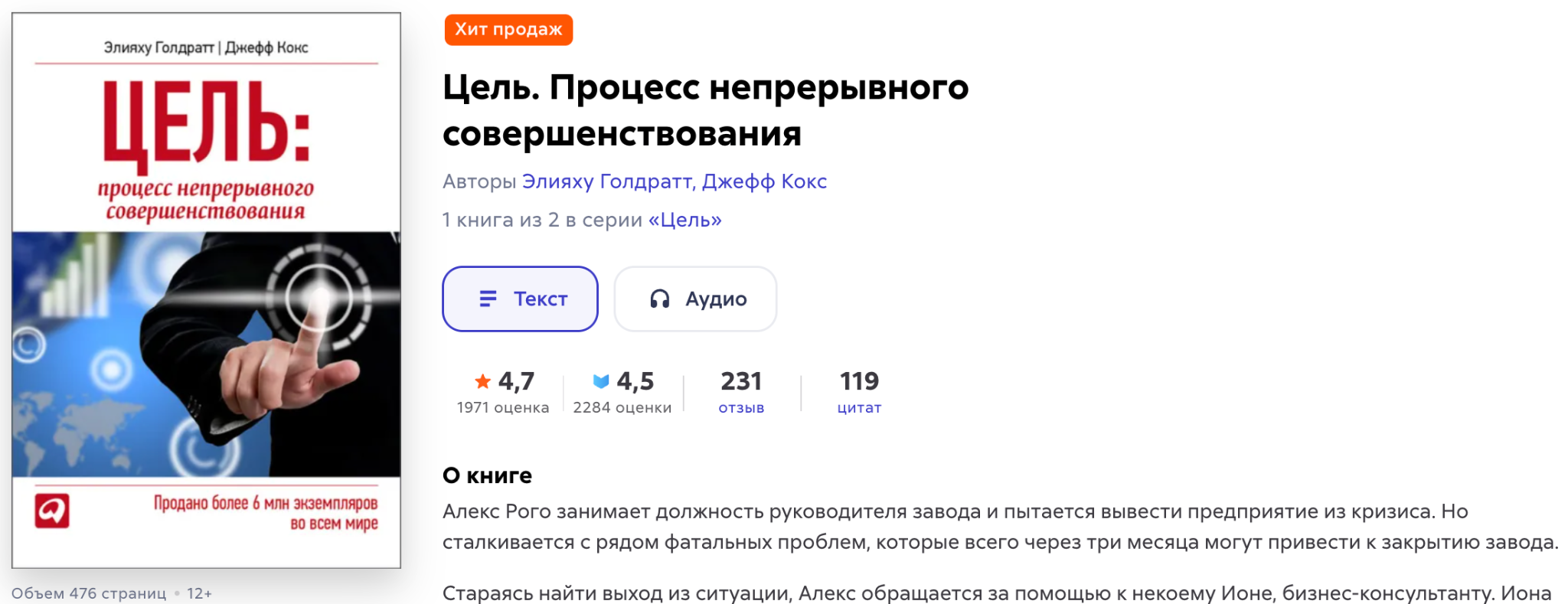View the 231 отзыв reviews
Image resolution: width=1568 pixels, height=604 pixels.
click(x=741, y=392)
